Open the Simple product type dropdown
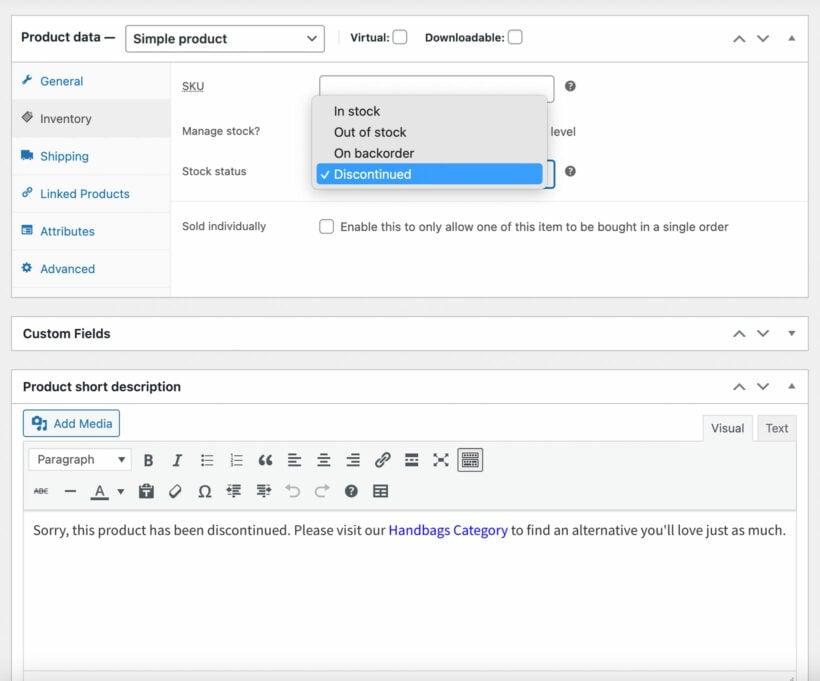The height and width of the screenshot is (681, 820). [225, 39]
